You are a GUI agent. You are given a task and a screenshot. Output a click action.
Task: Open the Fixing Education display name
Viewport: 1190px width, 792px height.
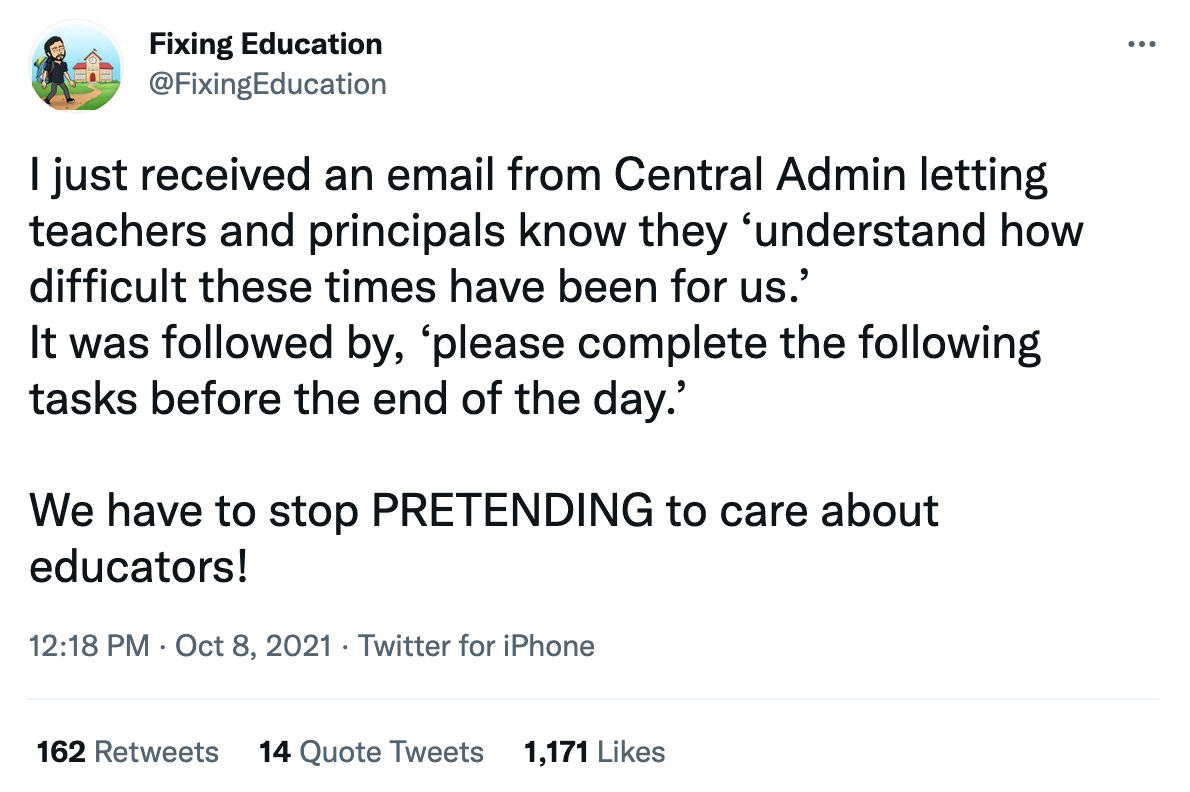click(266, 44)
